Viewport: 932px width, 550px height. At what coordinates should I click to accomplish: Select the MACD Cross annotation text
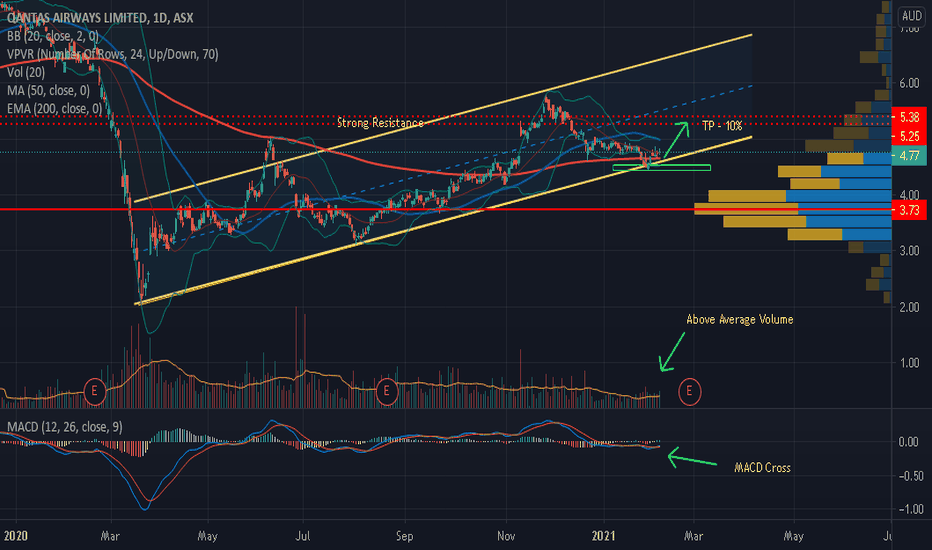(763, 467)
